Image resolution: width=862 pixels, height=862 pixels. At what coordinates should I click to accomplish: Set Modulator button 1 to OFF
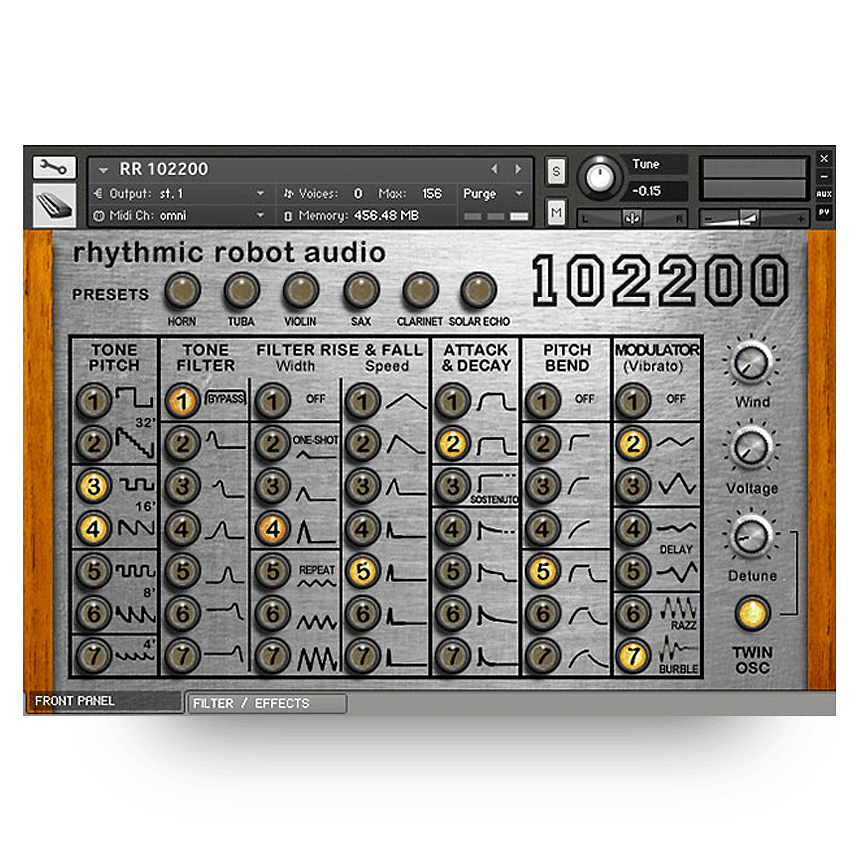[x=633, y=401]
